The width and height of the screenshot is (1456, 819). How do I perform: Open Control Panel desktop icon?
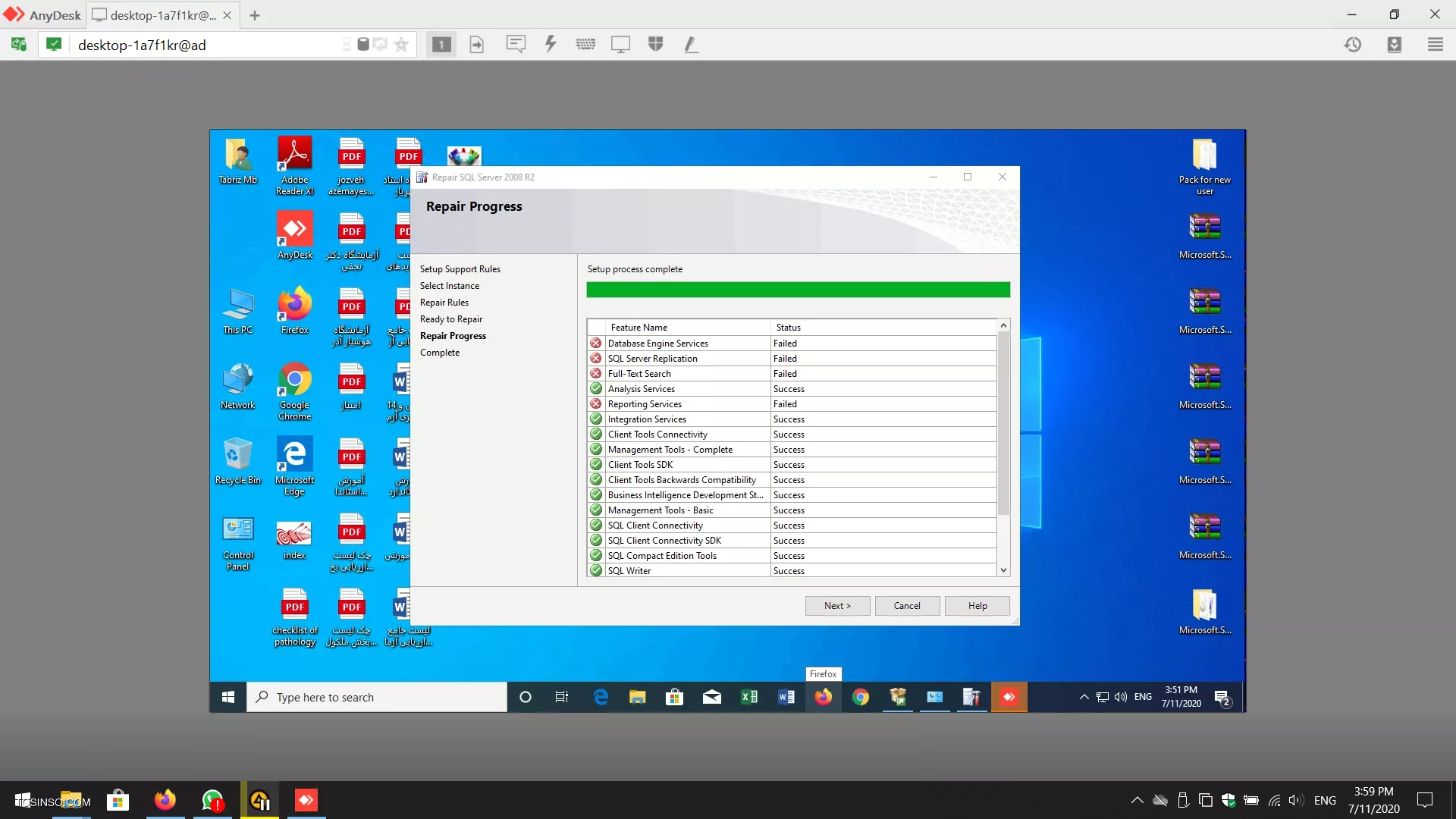[x=237, y=541]
